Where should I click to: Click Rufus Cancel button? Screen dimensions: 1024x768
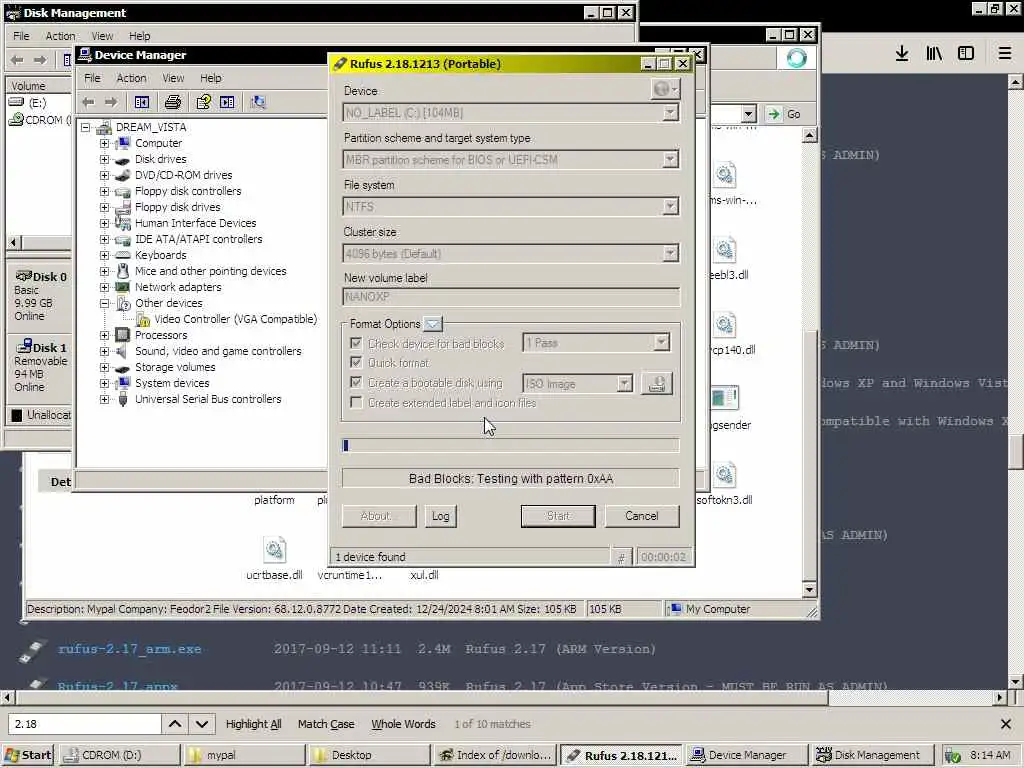point(642,516)
